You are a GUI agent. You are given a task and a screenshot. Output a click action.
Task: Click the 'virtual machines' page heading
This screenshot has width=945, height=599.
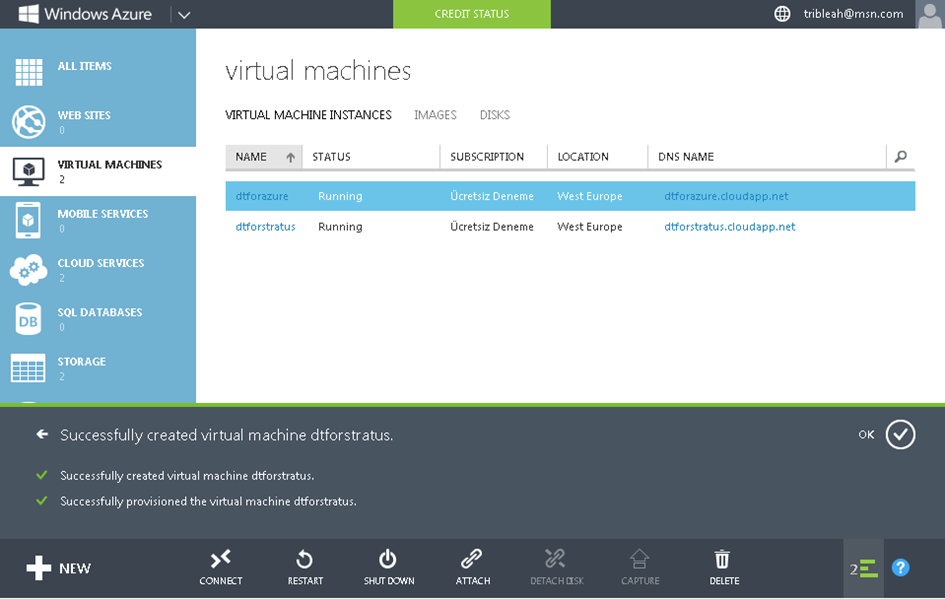[x=318, y=71]
